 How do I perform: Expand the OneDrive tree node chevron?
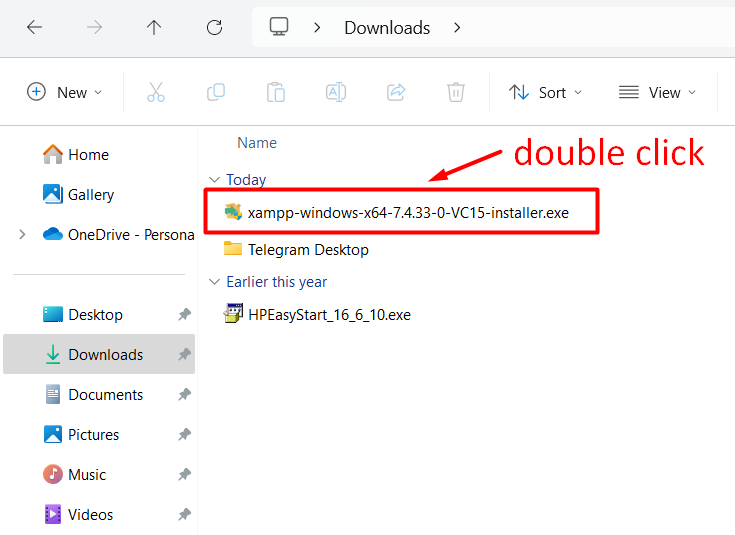point(22,234)
